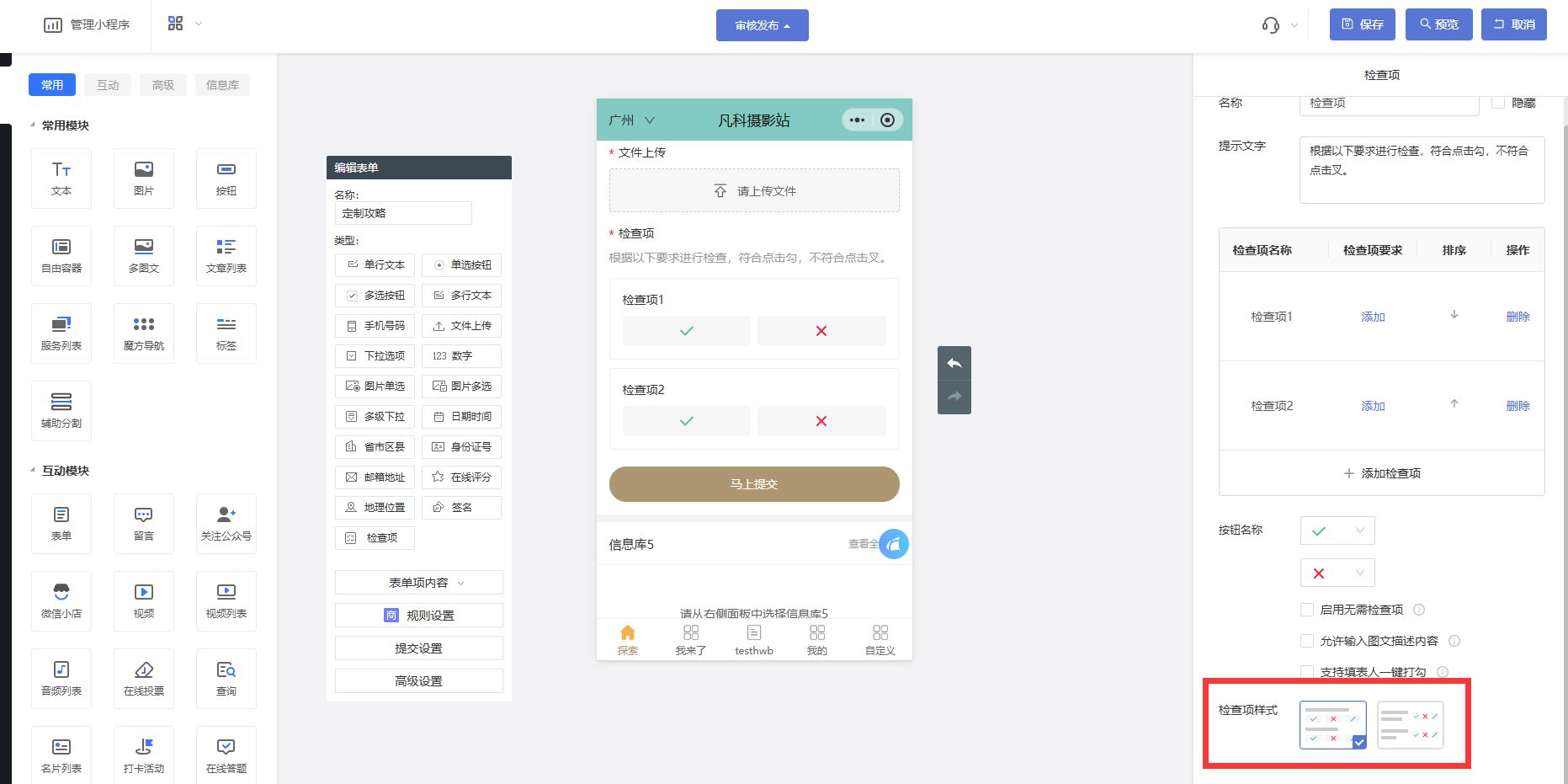
Task: Add the 文本 text module
Action: (61, 178)
